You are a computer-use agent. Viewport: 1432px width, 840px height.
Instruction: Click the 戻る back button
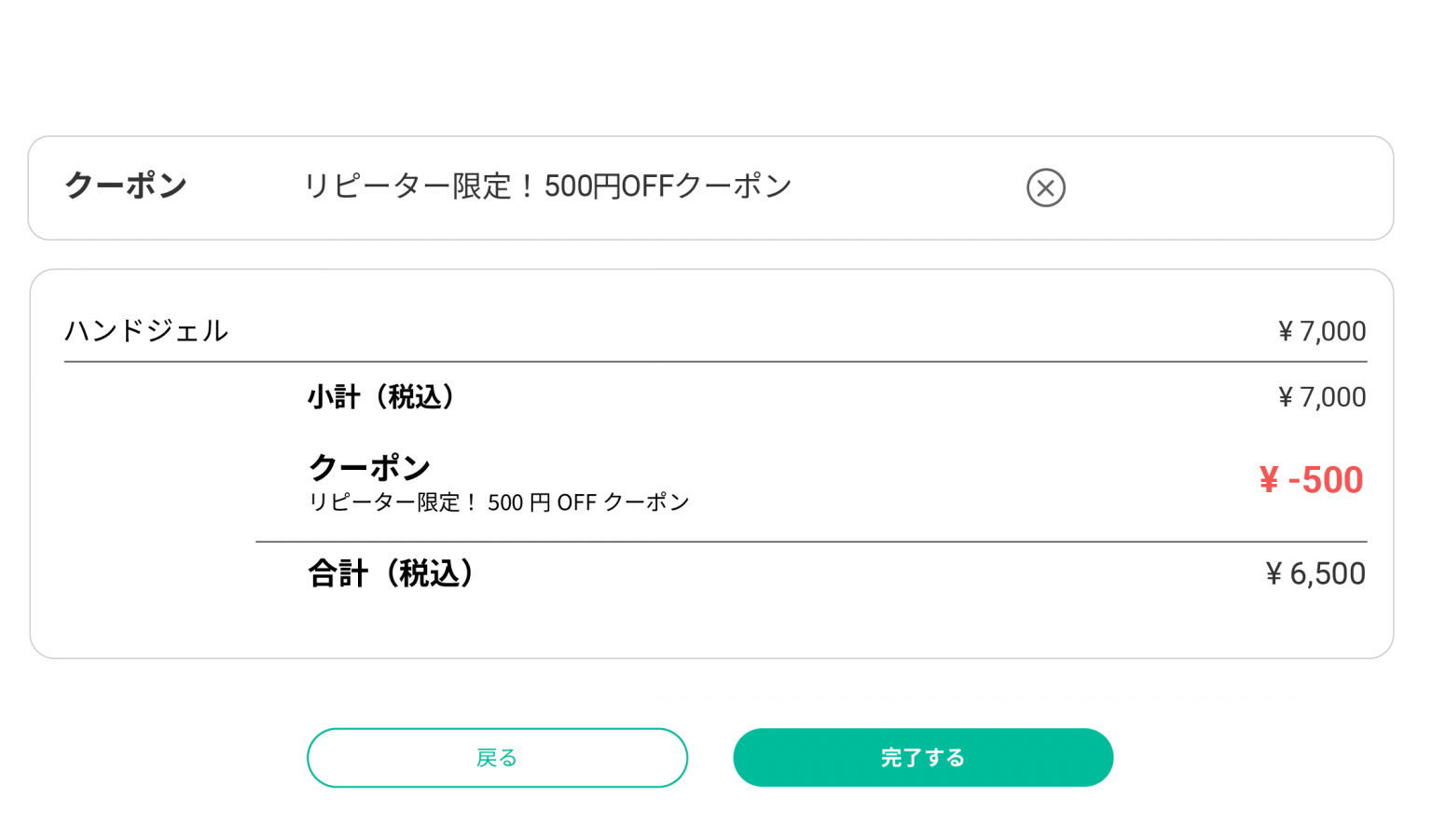point(497,757)
